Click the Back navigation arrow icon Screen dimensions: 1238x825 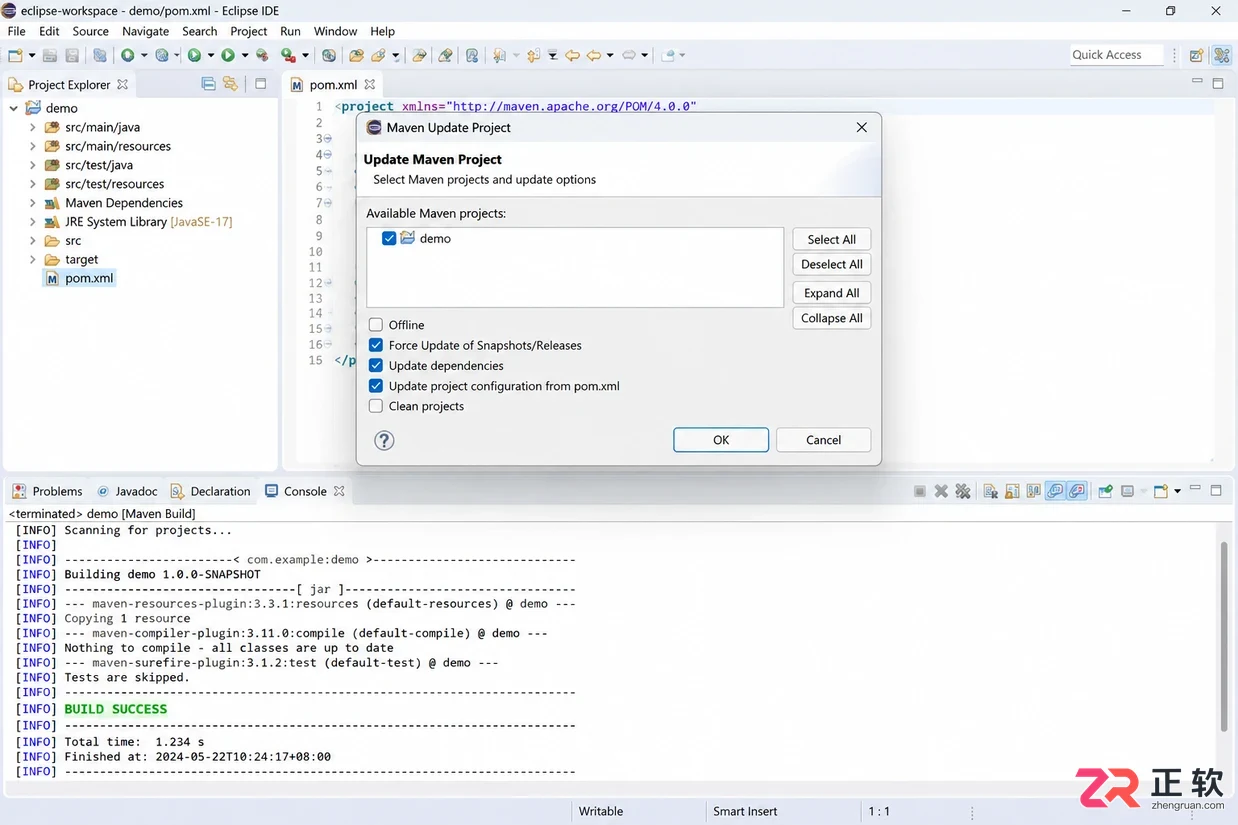594,56
